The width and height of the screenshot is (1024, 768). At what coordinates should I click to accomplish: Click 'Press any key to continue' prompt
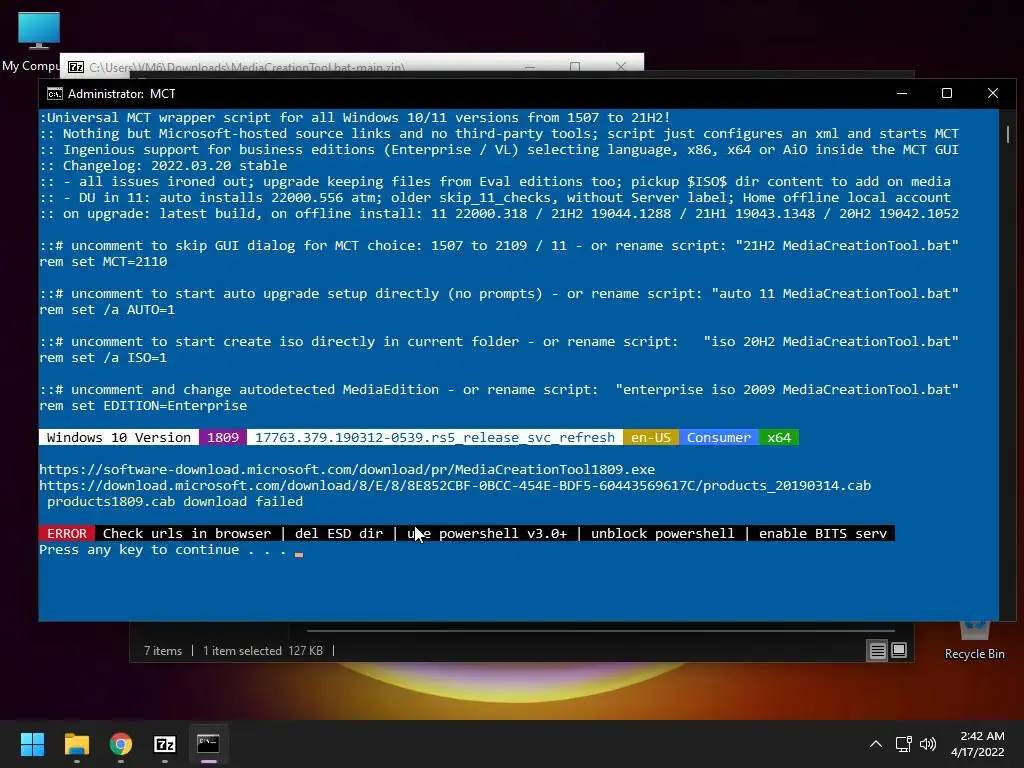pos(163,550)
